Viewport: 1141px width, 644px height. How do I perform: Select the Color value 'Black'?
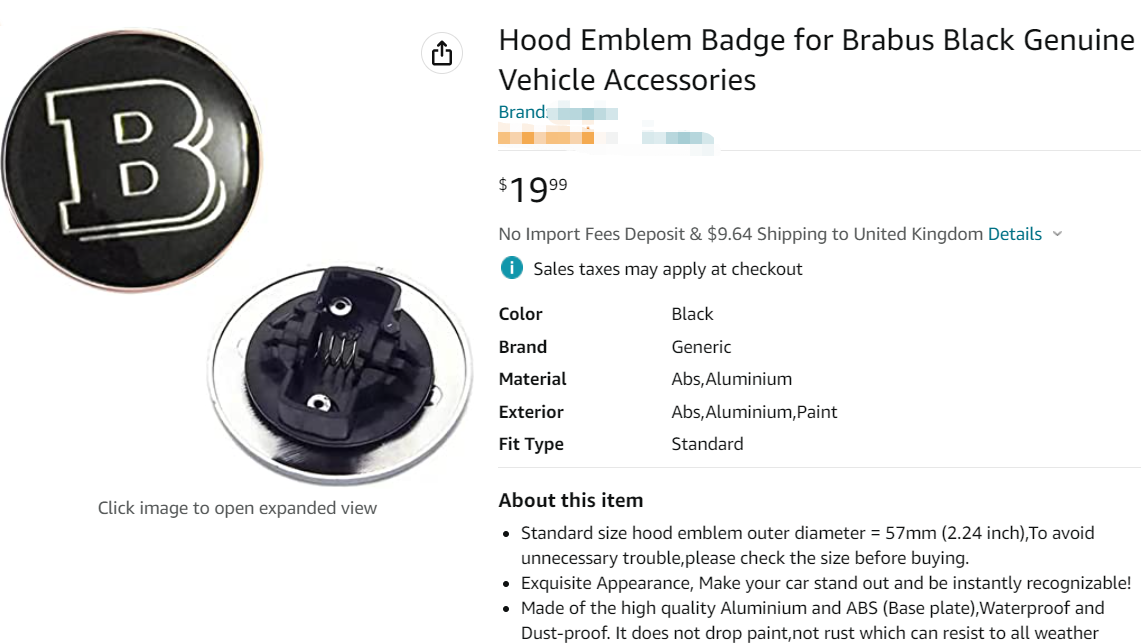click(x=692, y=314)
